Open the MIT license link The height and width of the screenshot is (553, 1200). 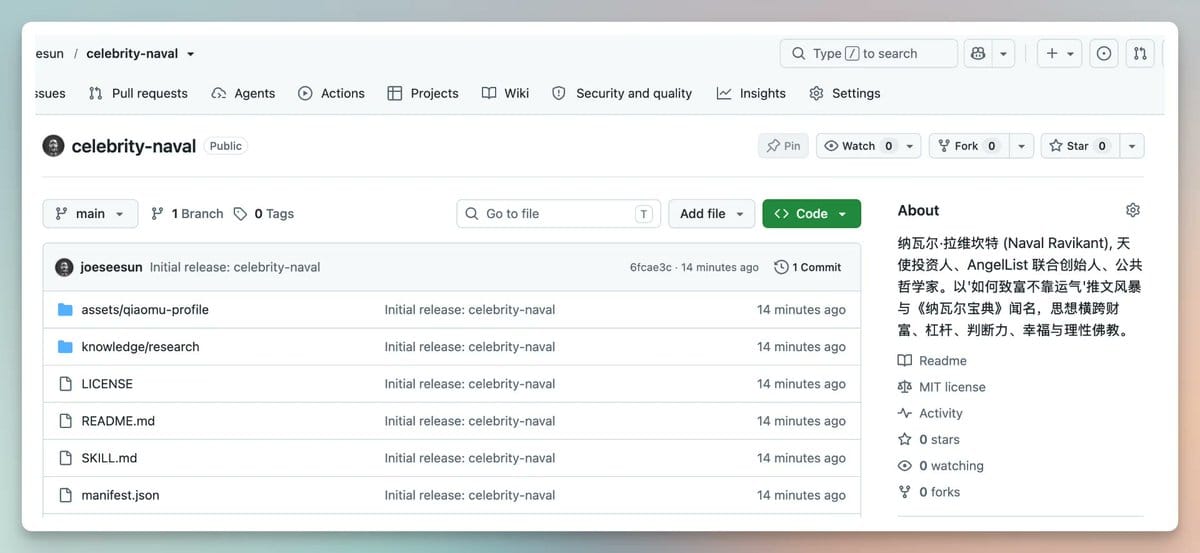tap(941, 387)
